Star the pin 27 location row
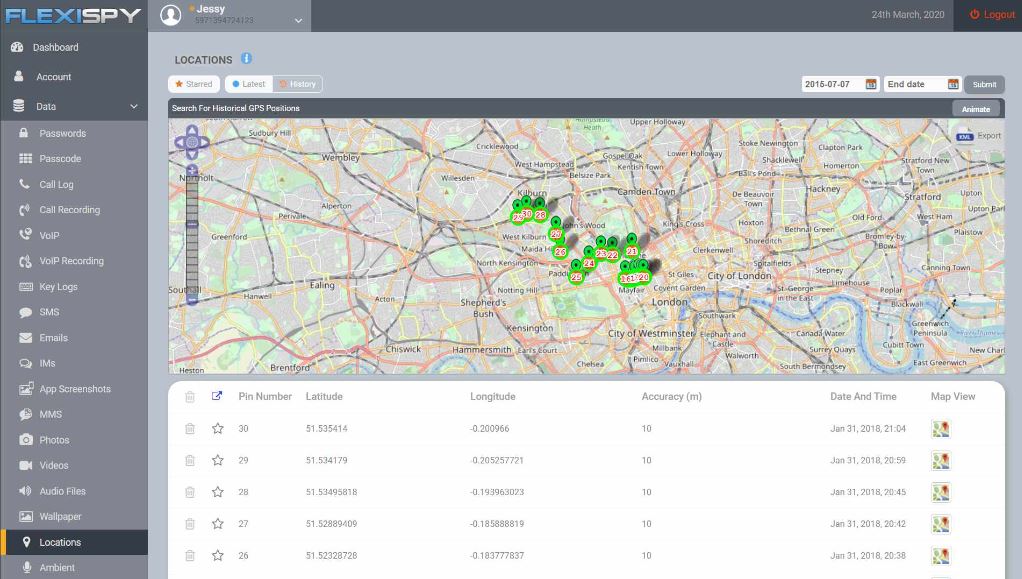 218,524
